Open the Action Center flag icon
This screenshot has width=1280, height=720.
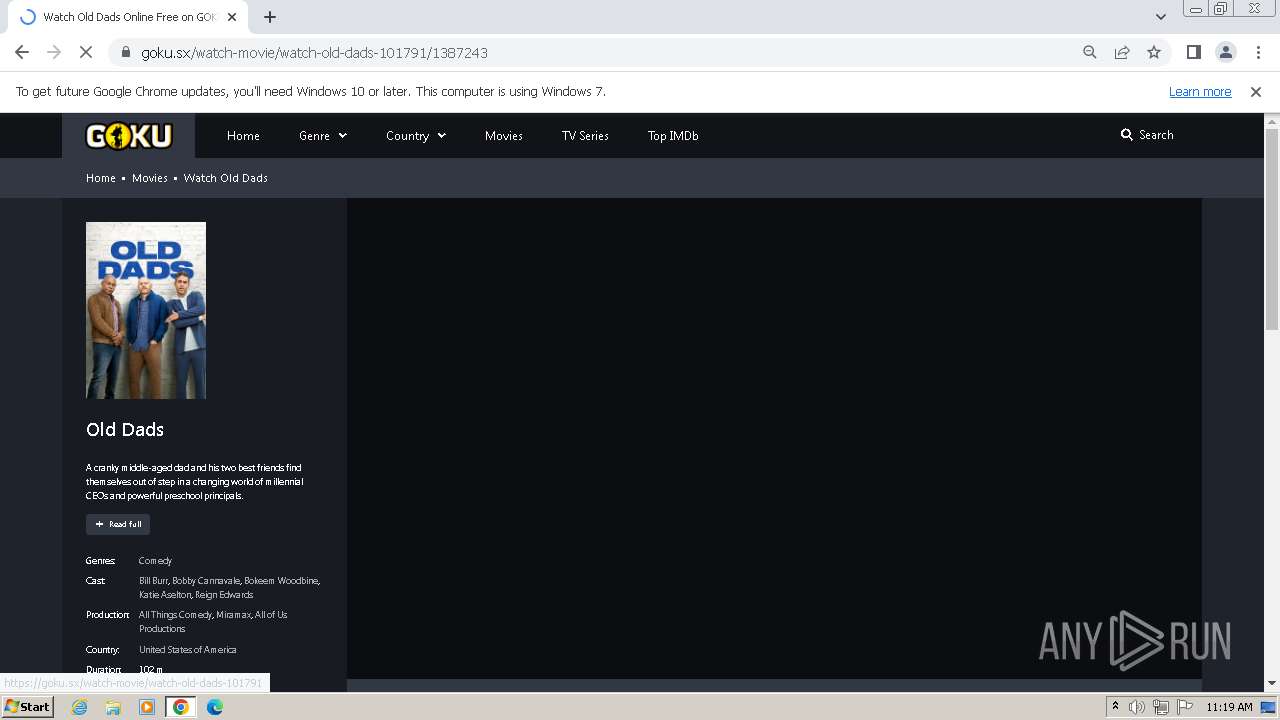point(1185,707)
